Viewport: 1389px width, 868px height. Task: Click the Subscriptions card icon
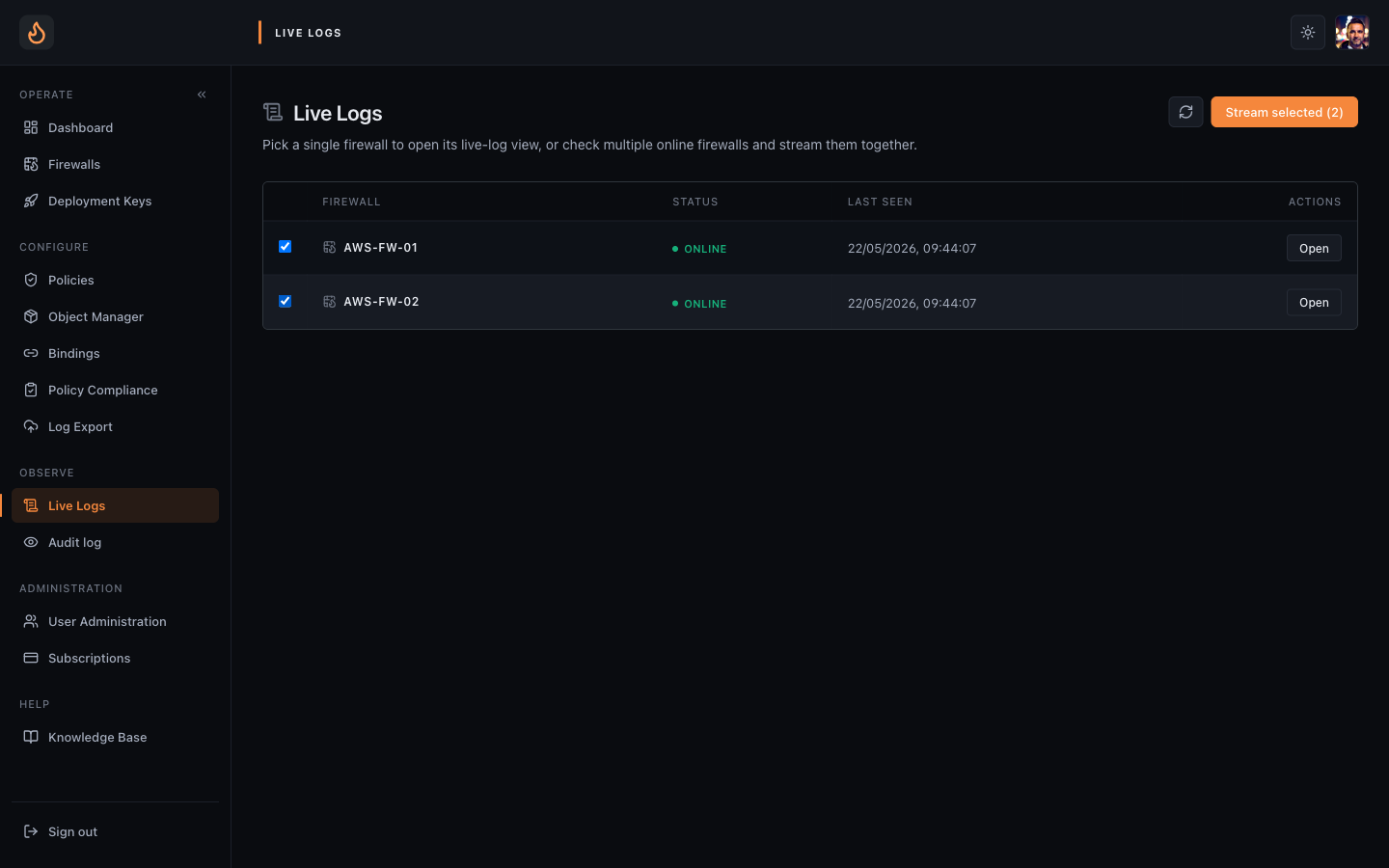tap(31, 658)
